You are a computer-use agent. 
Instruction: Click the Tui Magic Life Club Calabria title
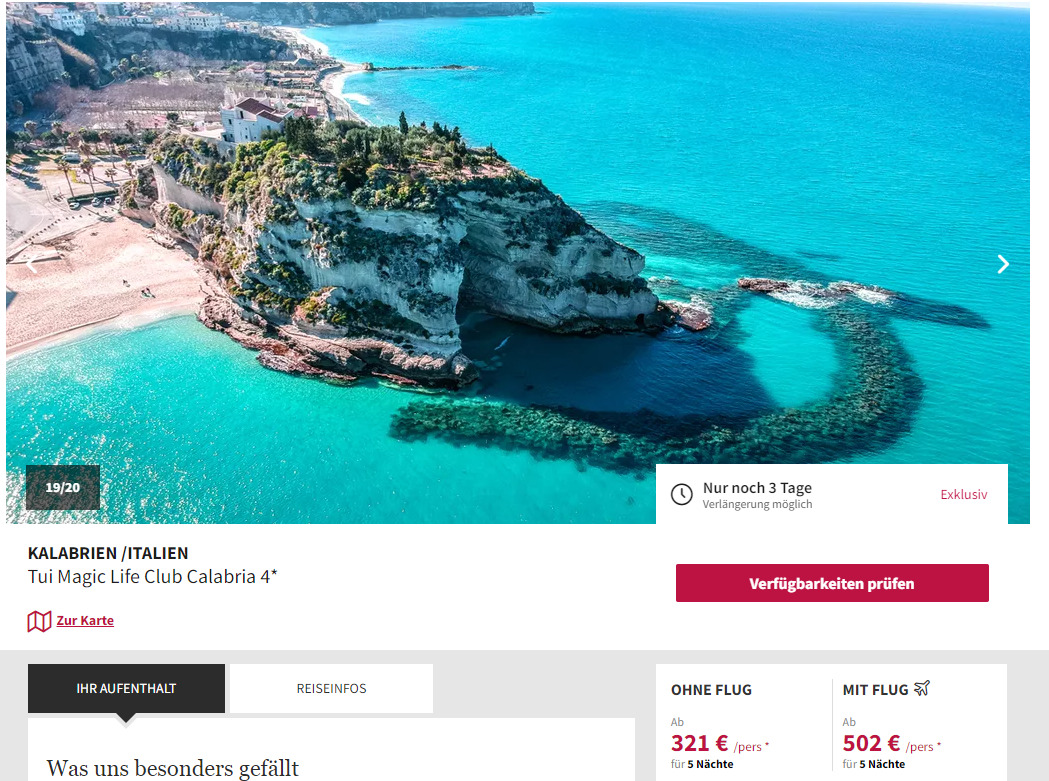[153, 576]
